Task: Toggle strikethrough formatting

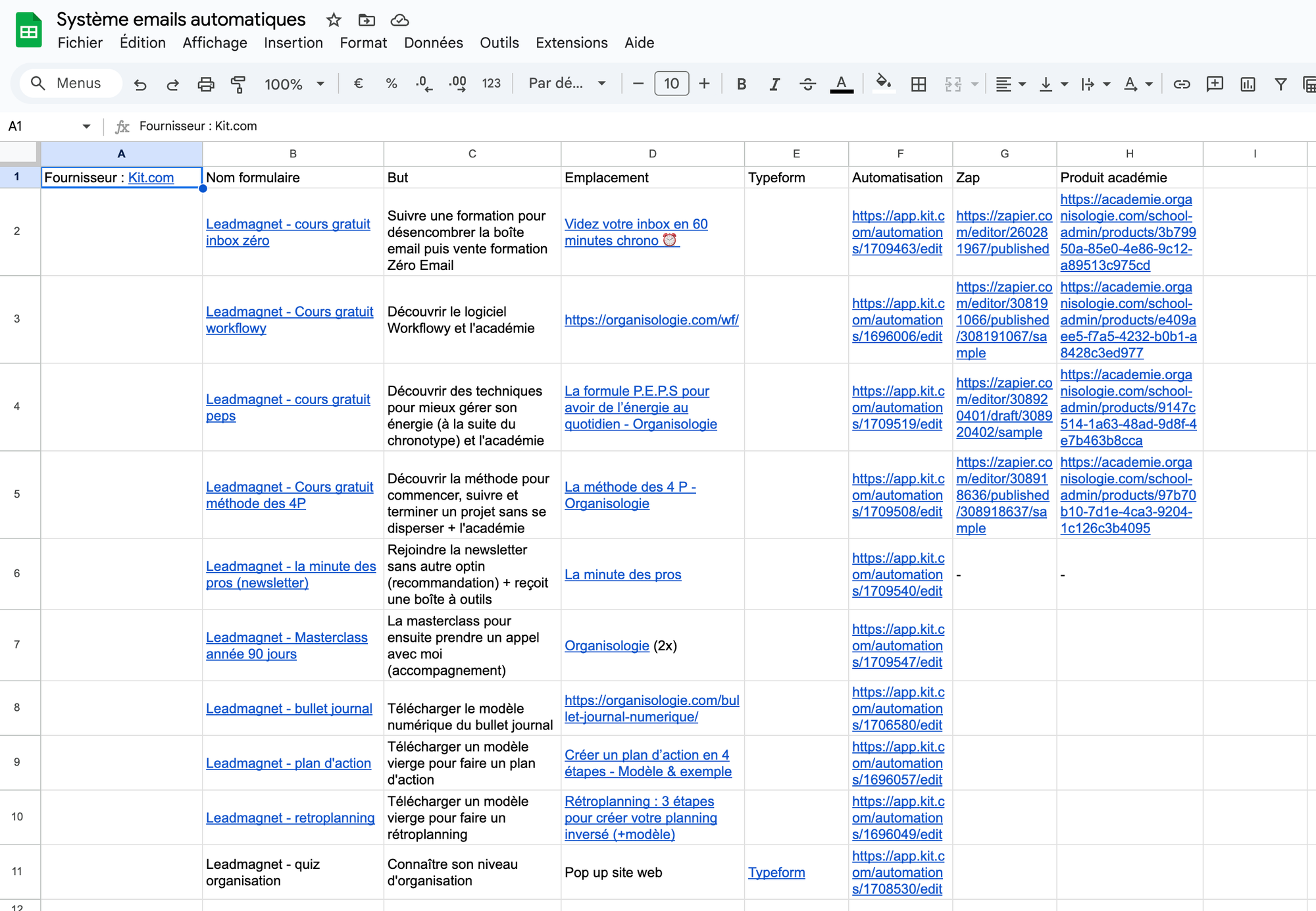Action: 808,84
